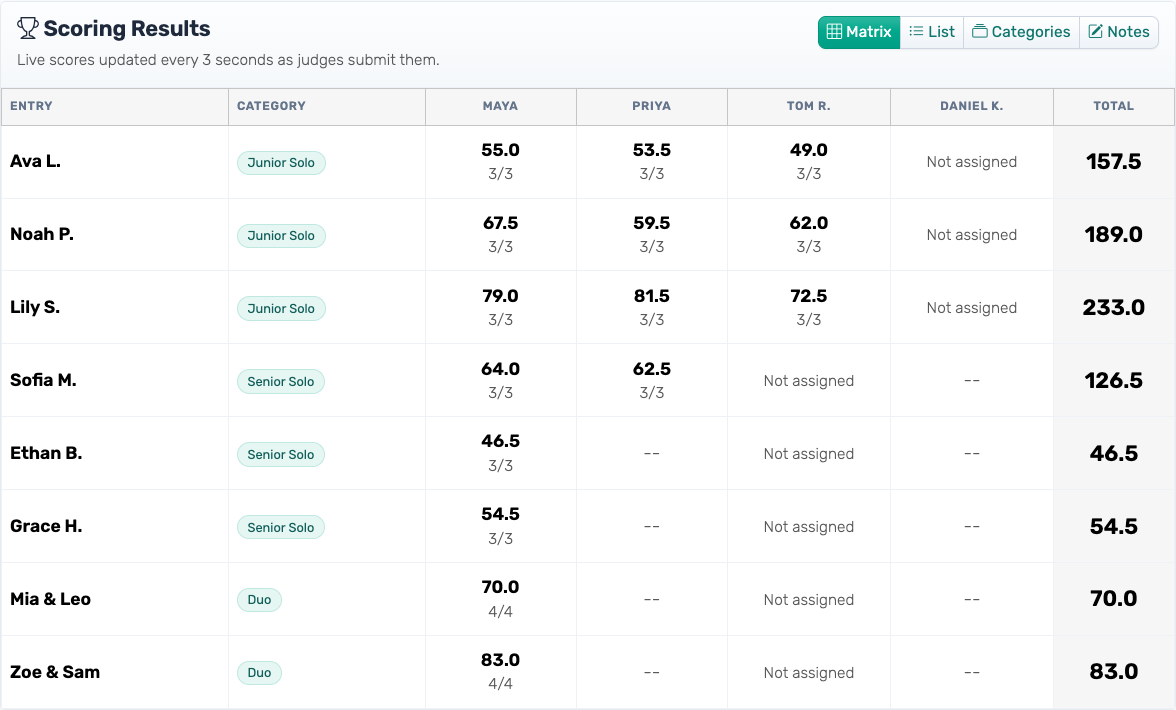The image size is (1176, 710).
Task: Click Senior Solo badge for Ethan B.
Action: [280, 454]
